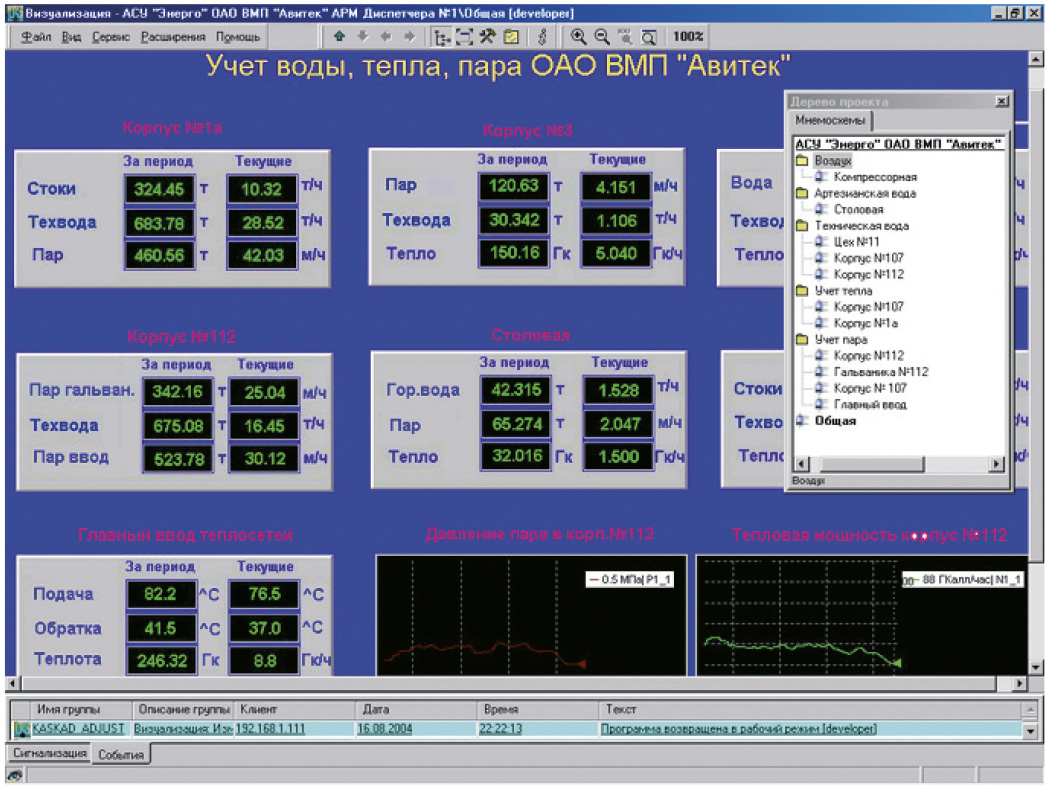Click the main view scroll-up arrow
This screenshot has height=788, width=1049.
coord(1036,59)
